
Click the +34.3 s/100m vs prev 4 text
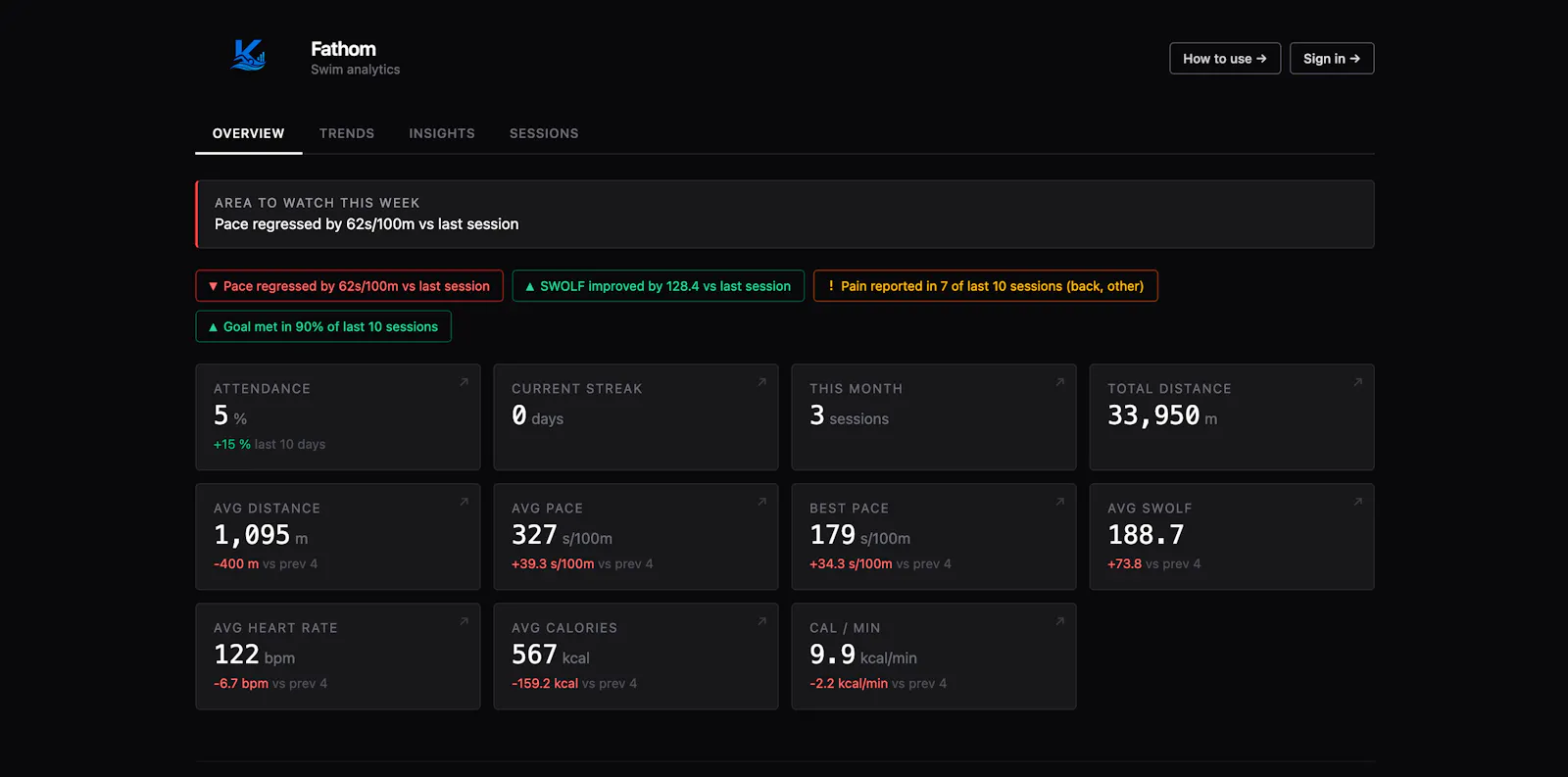click(x=880, y=563)
